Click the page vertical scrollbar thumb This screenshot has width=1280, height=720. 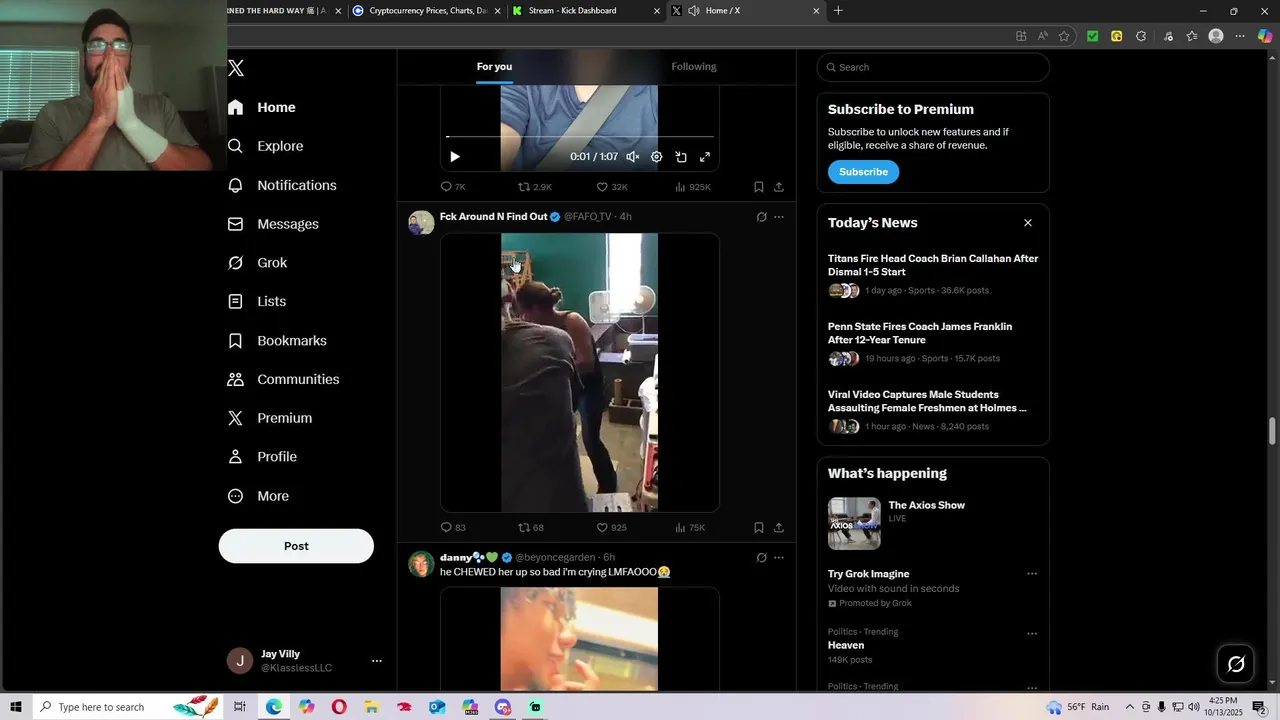click(1272, 431)
